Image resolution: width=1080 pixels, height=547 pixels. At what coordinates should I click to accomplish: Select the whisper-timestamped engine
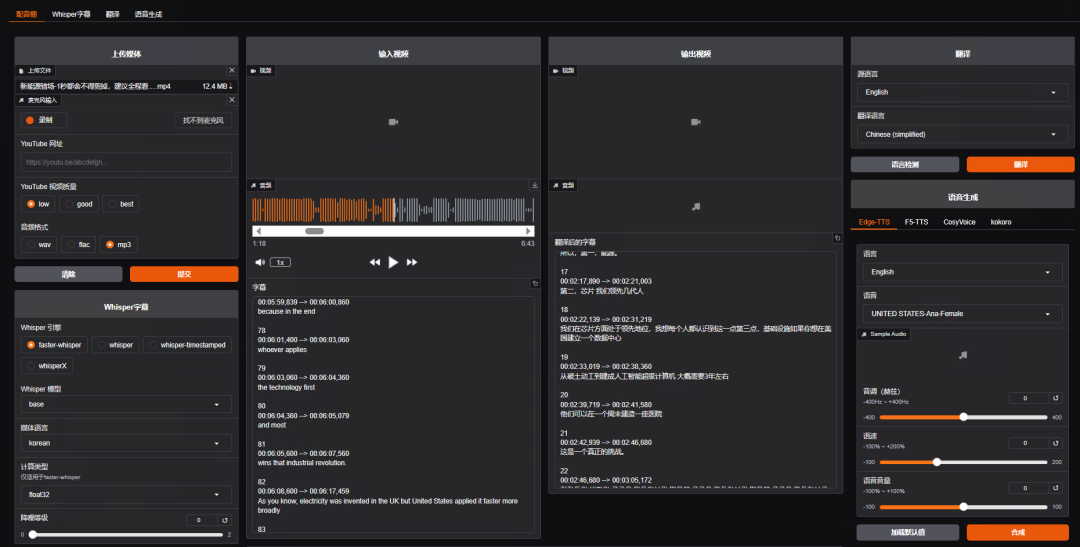(187, 345)
